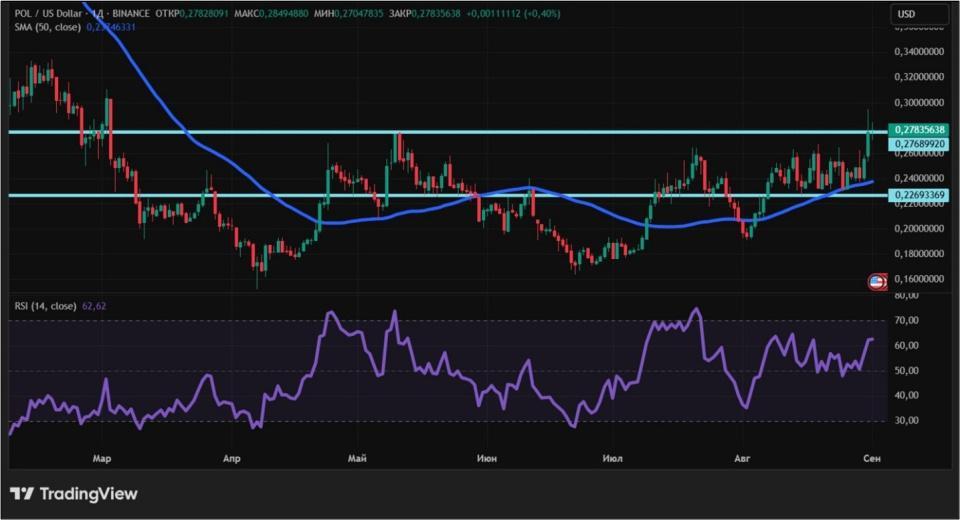Select the upper horizontal resistance line
Screen dimensions: 960x520
pyautogui.click(x=447, y=132)
